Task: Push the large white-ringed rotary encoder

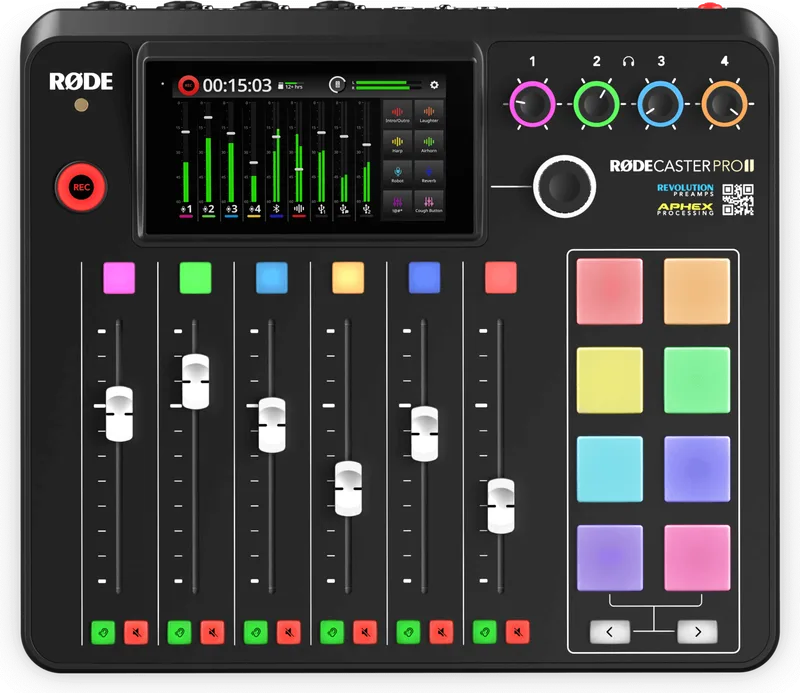Action: 564,187
